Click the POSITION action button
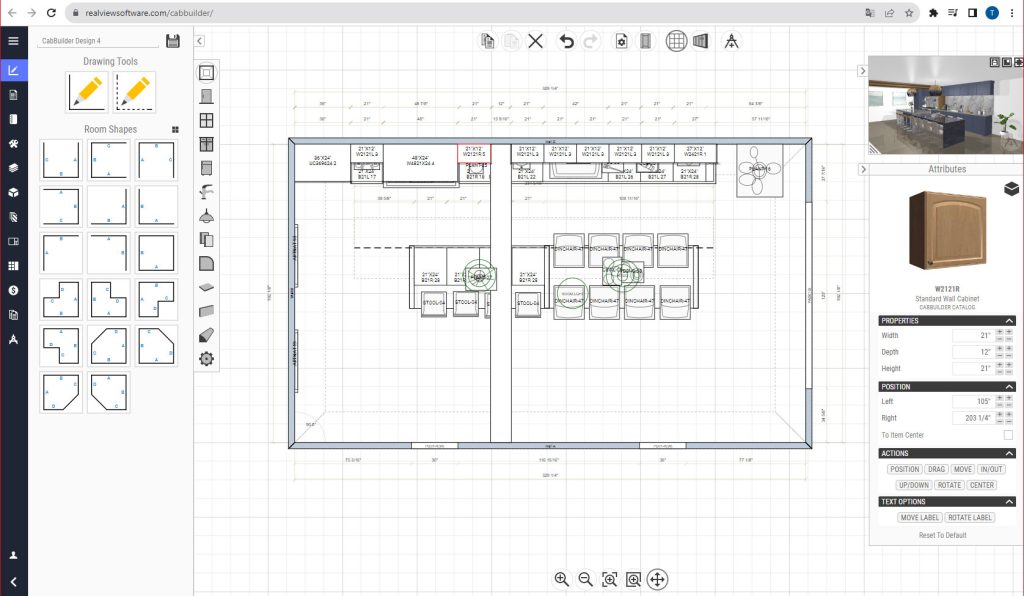Screen dimensions: 1024x596 tap(904, 469)
